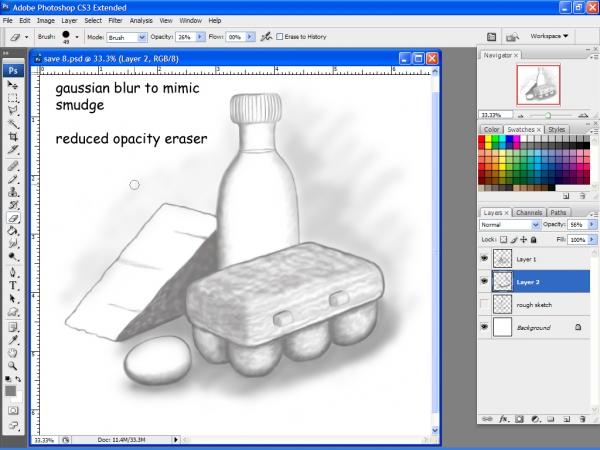600x450 pixels.
Task: Open the Layer menu
Action: point(69,21)
